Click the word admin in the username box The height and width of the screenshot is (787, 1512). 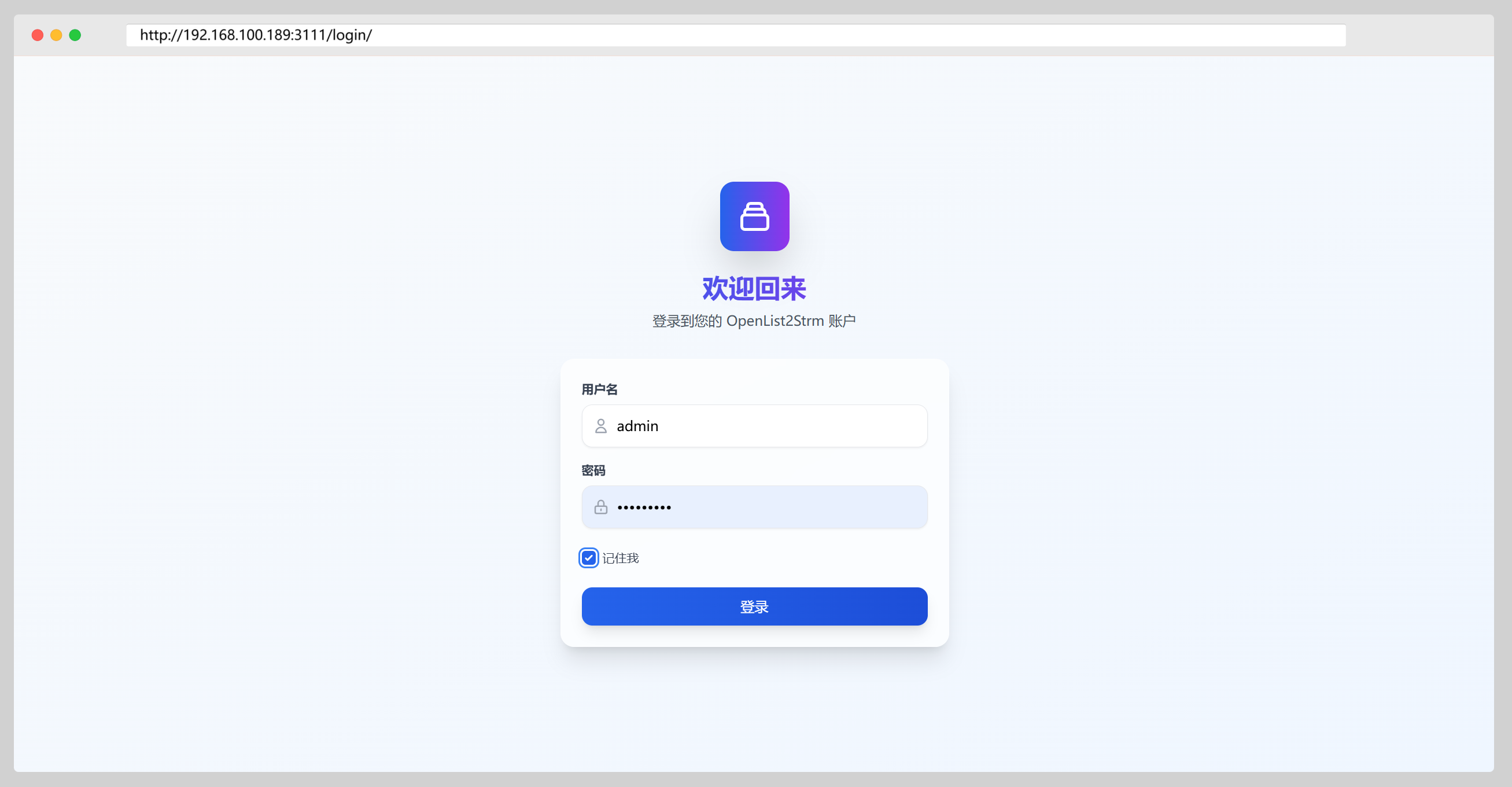coord(637,426)
